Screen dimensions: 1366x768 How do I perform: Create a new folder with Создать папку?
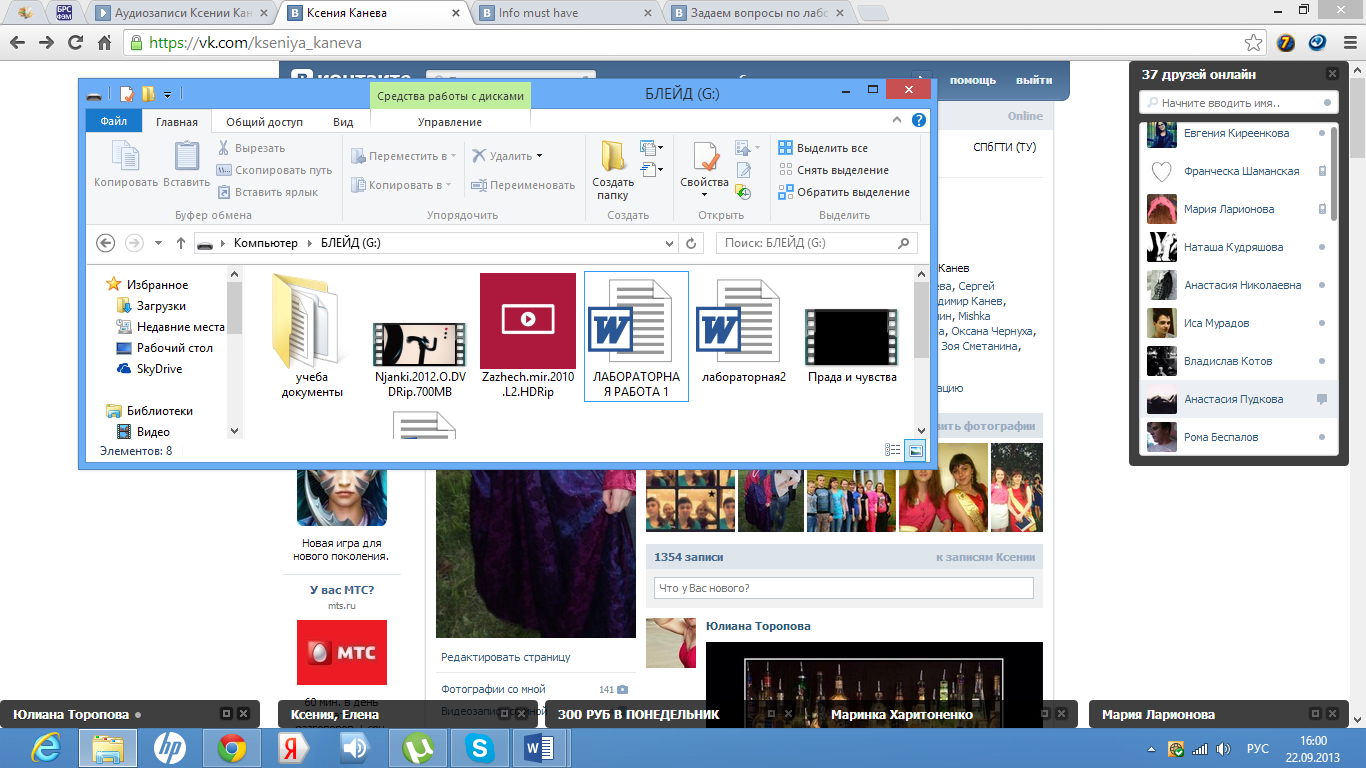pos(613,170)
